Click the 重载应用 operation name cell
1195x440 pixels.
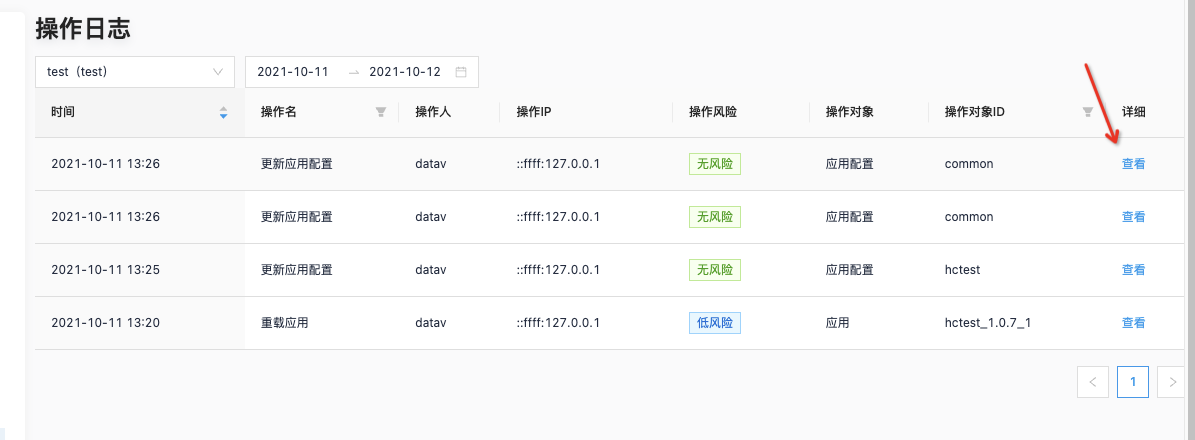click(284, 323)
